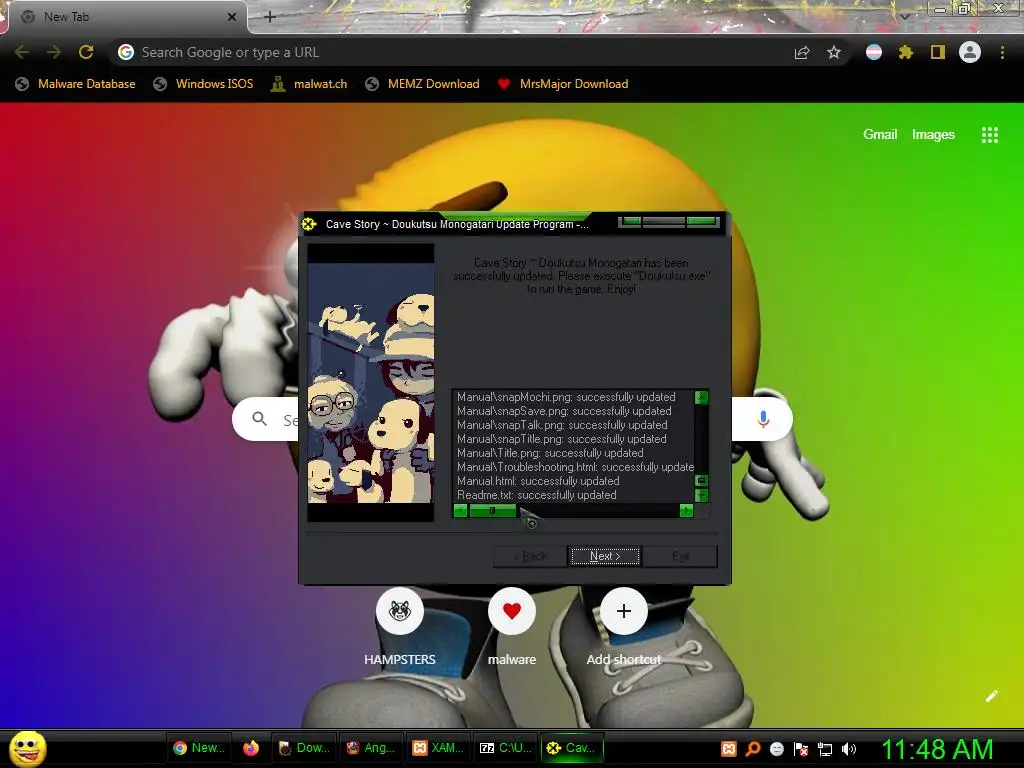The image size is (1024, 768).
Task: Open the Malware Database bookmark
Action: 76,84
